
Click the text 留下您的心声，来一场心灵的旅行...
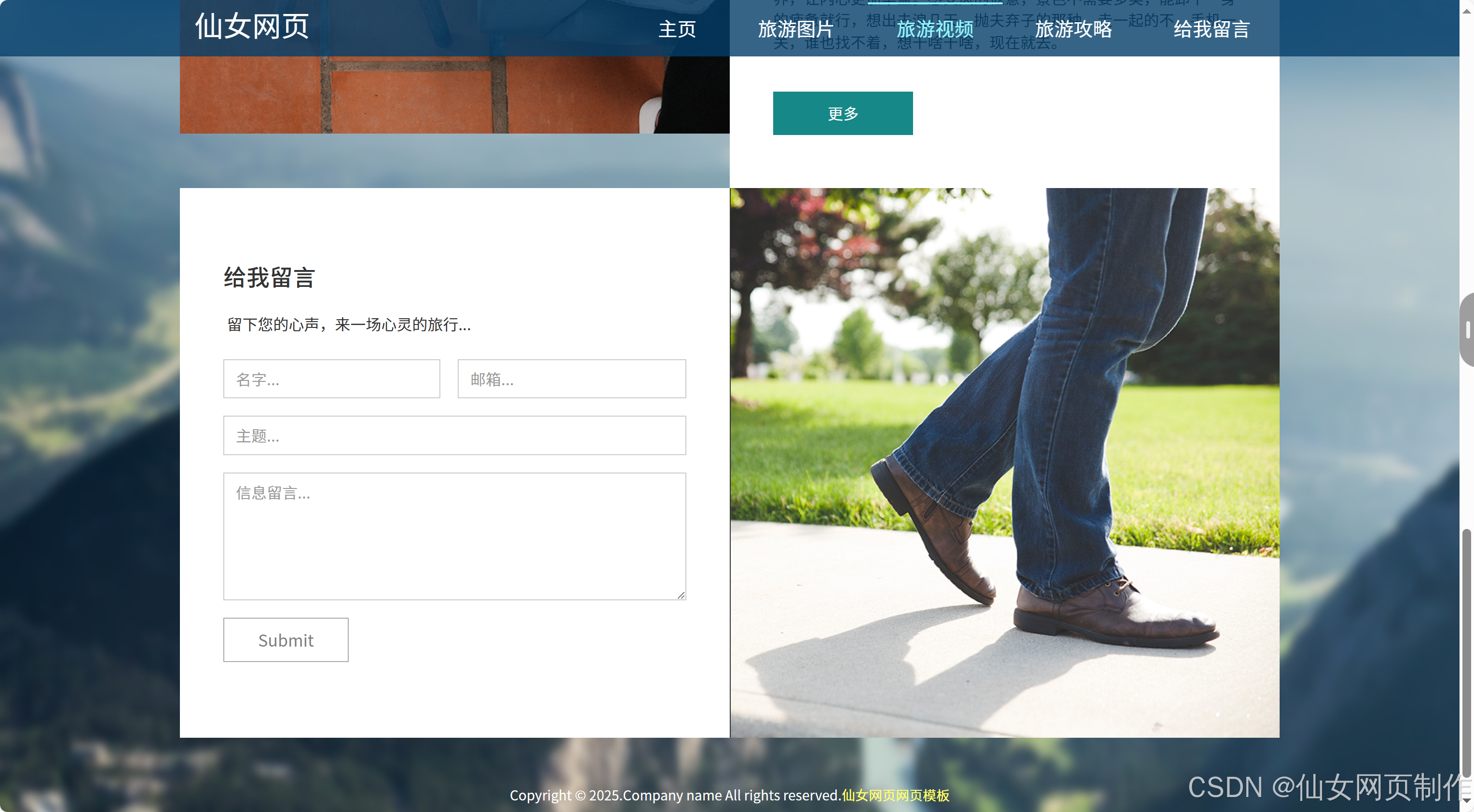(349, 325)
